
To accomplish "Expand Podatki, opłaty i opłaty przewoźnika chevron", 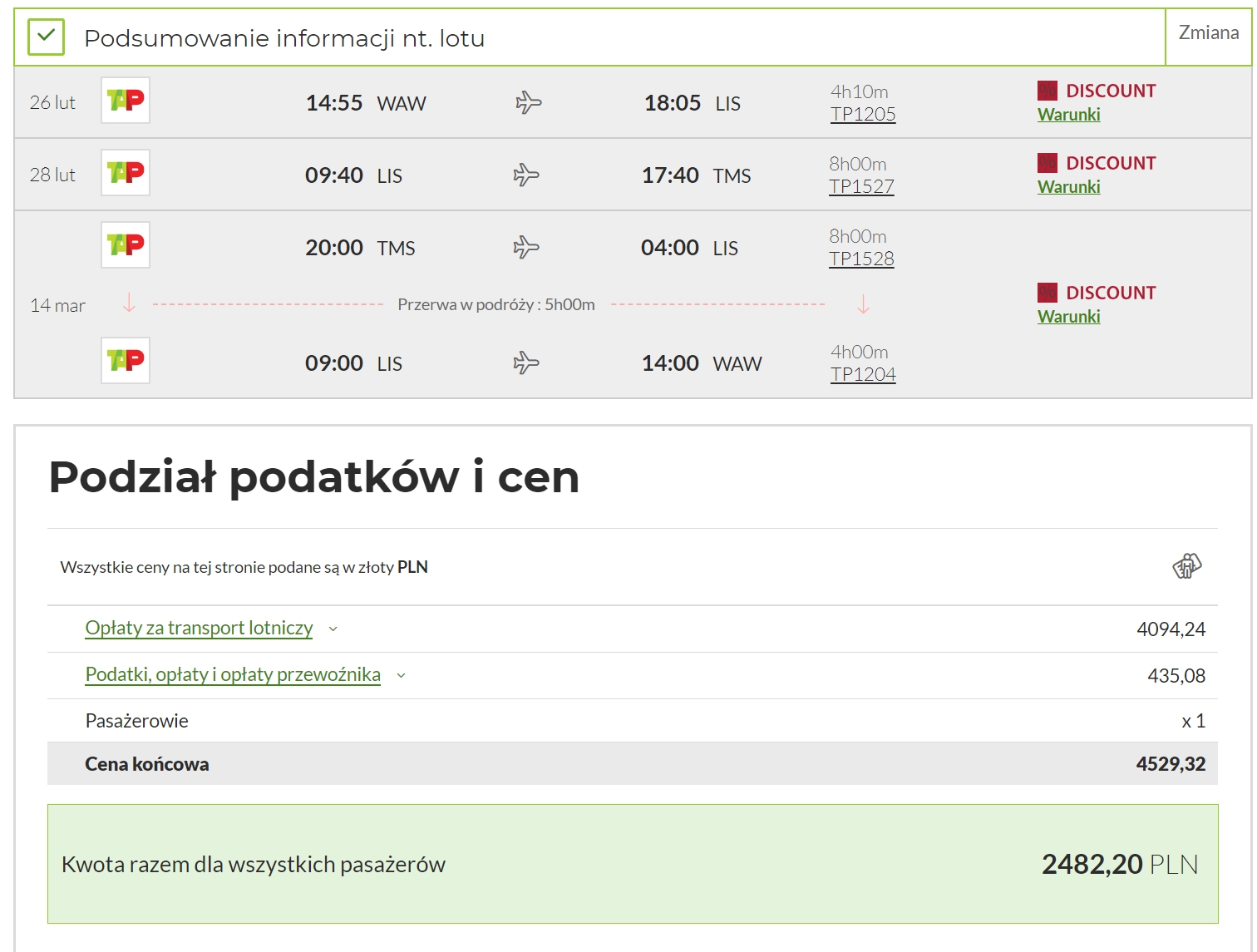I will 402,676.
